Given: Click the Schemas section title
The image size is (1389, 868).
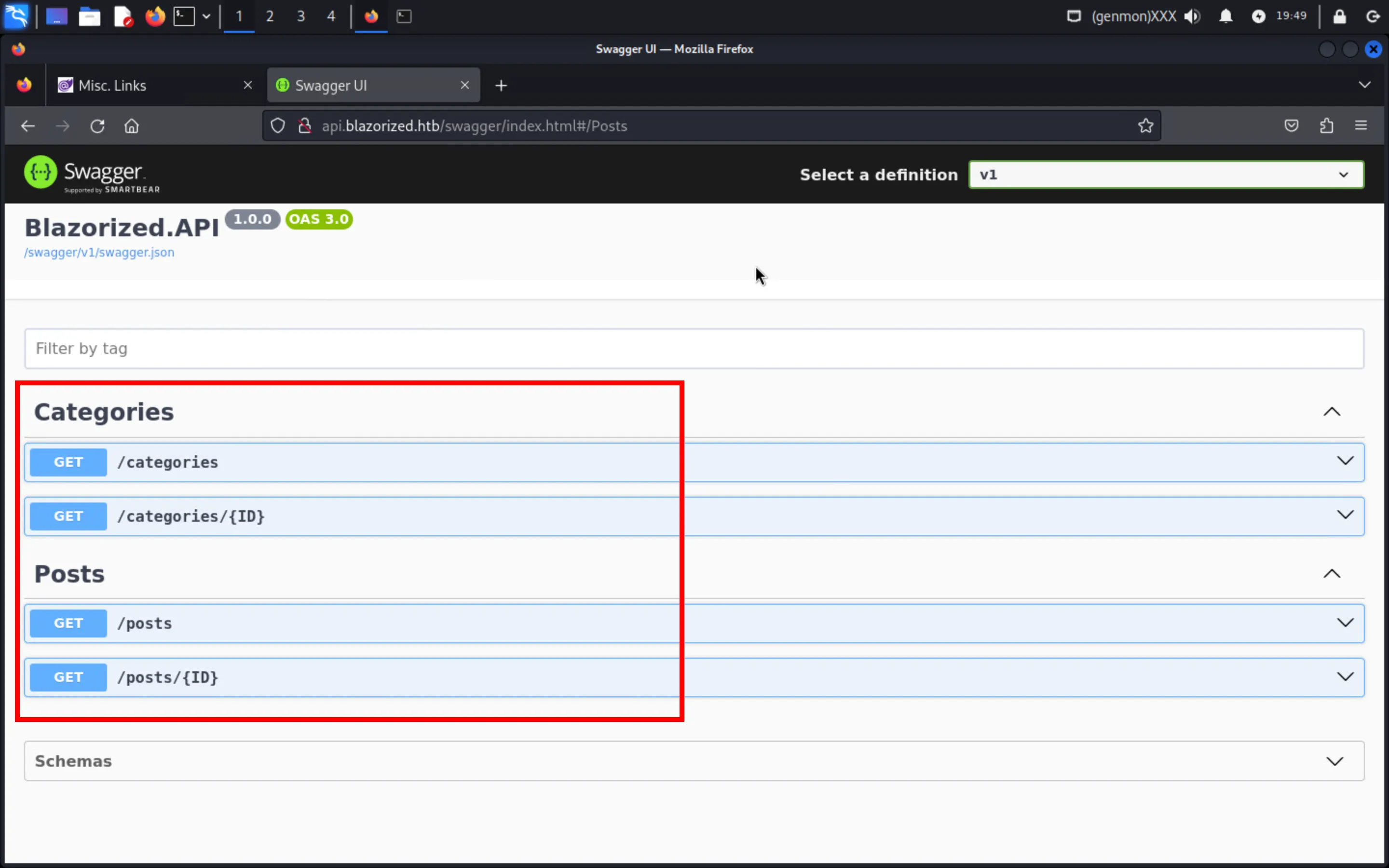Looking at the screenshot, I should pyautogui.click(x=73, y=761).
